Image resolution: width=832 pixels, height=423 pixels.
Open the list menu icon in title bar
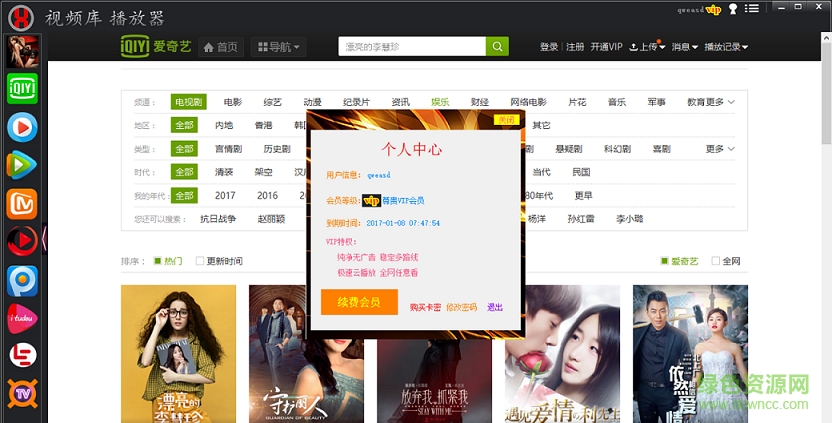[751, 8]
